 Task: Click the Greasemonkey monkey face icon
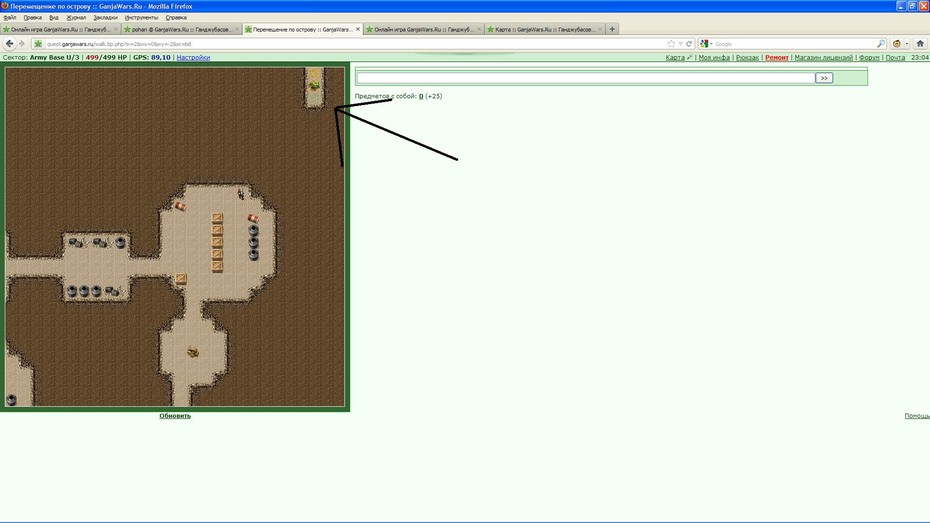click(x=897, y=44)
